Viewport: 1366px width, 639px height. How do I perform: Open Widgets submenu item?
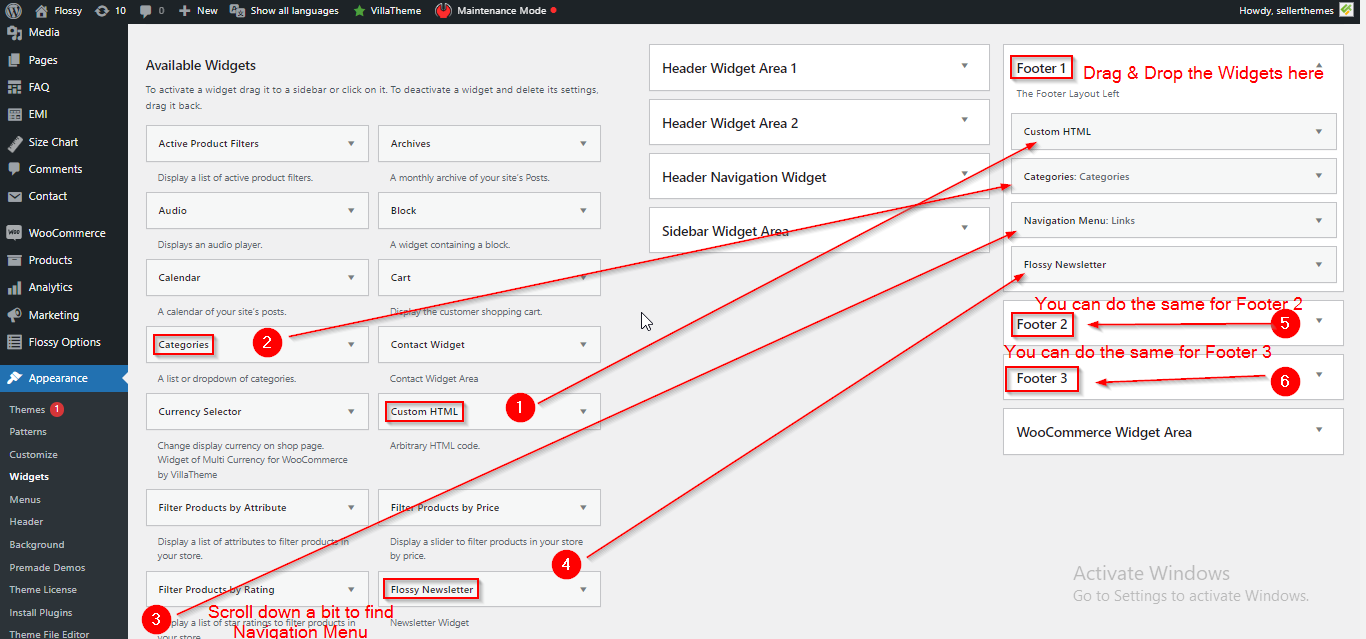tap(29, 477)
